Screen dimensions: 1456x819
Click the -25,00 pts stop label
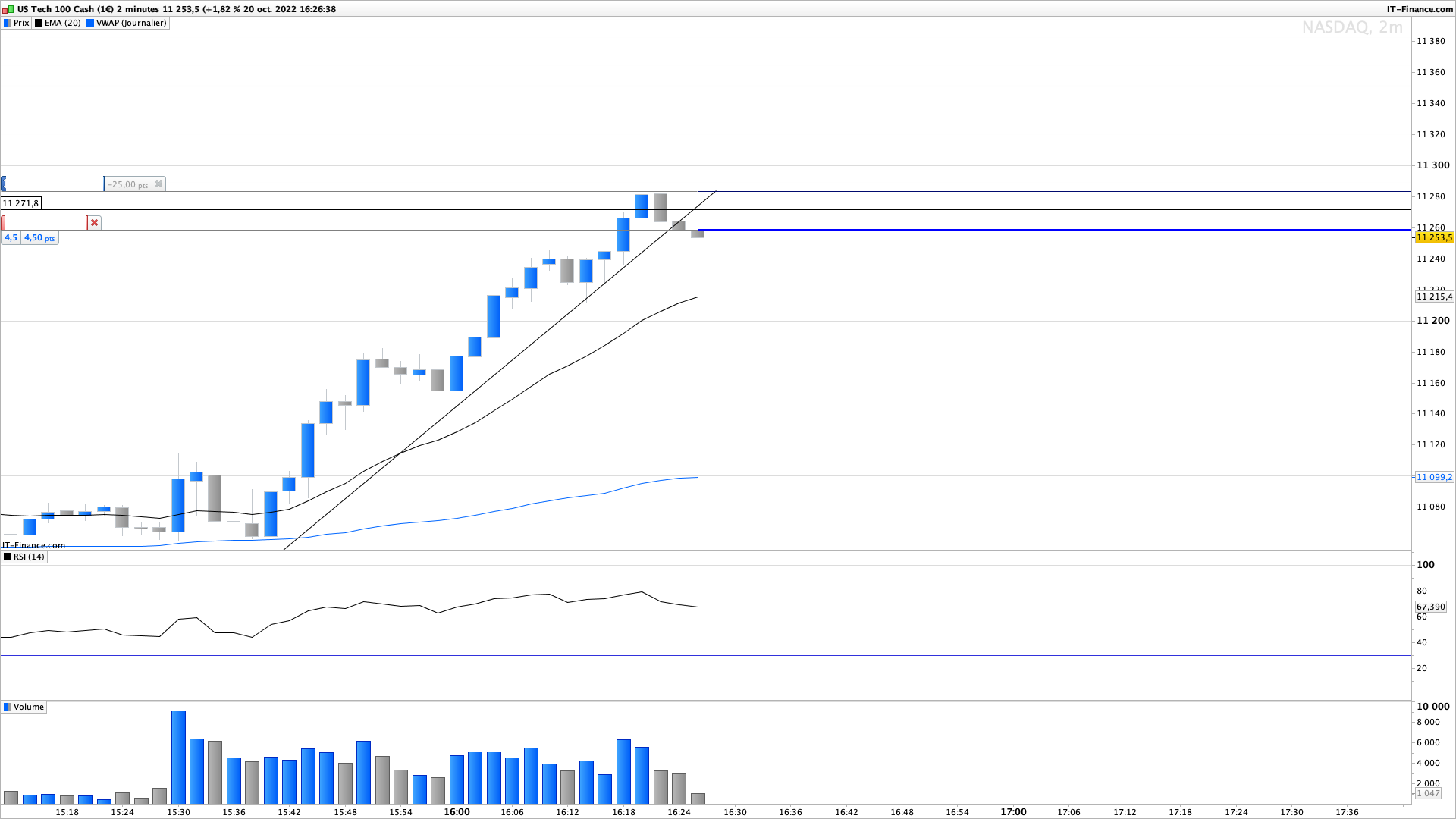tap(127, 184)
